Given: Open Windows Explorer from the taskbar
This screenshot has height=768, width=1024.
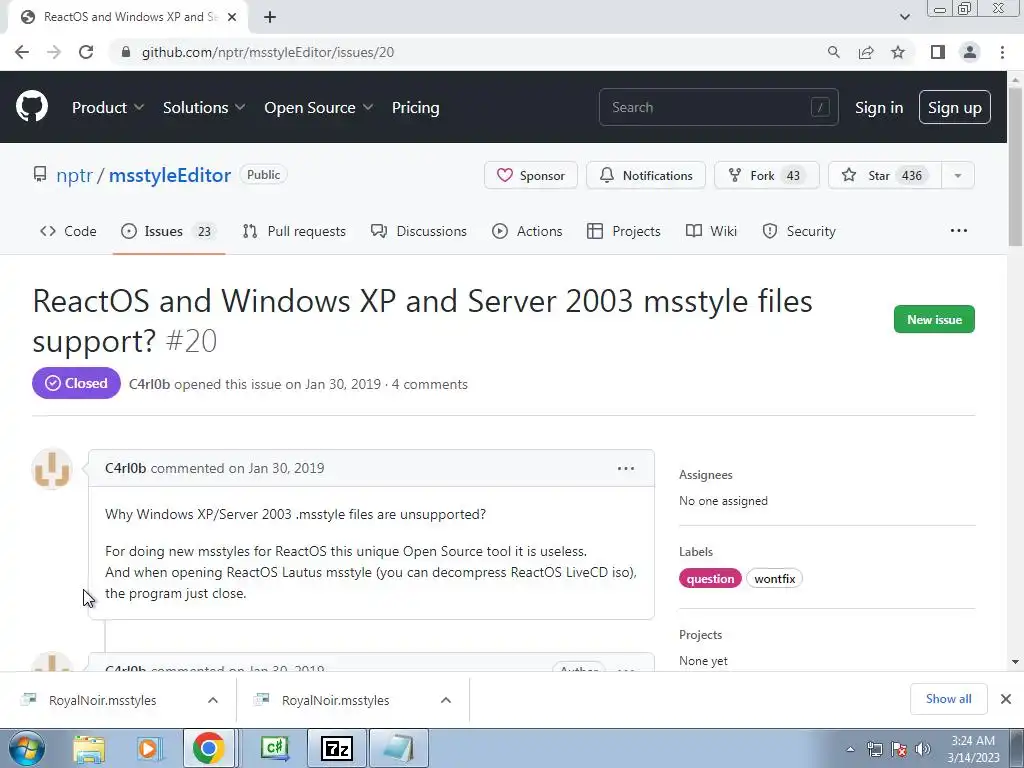Looking at the screenshot, I should coord(89,748).
